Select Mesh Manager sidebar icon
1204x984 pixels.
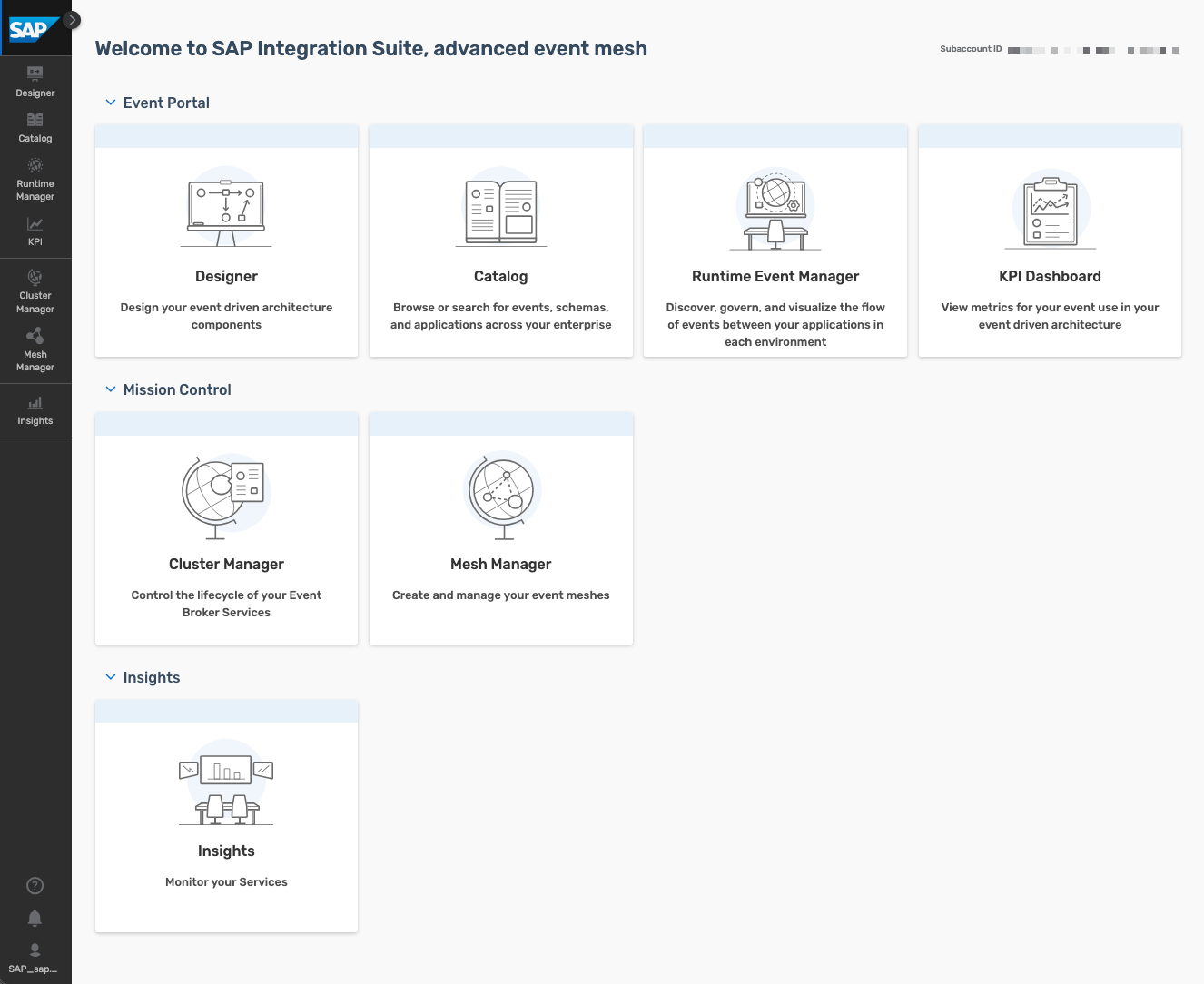point(35,336)
